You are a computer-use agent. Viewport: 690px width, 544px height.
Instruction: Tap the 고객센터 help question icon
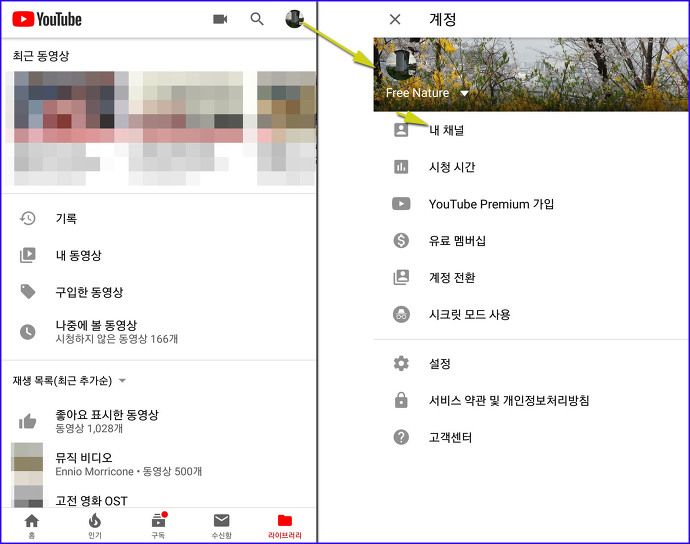pyautogui.click(x=401, y=437)
